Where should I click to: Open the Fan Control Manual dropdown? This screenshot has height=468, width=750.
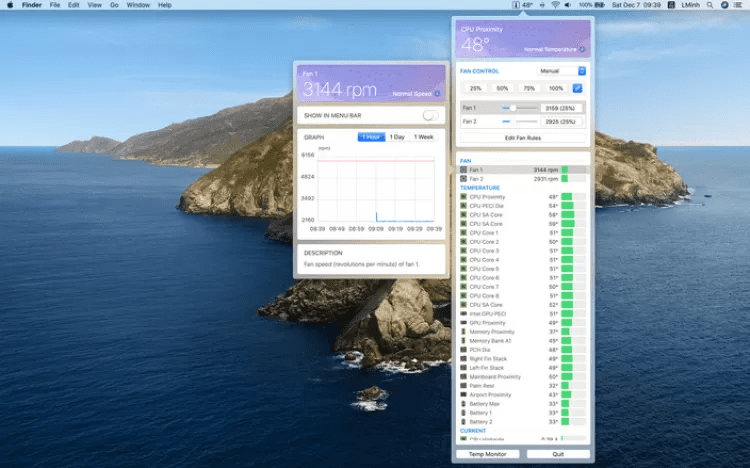pyautogui.click(x=561, y=71)
